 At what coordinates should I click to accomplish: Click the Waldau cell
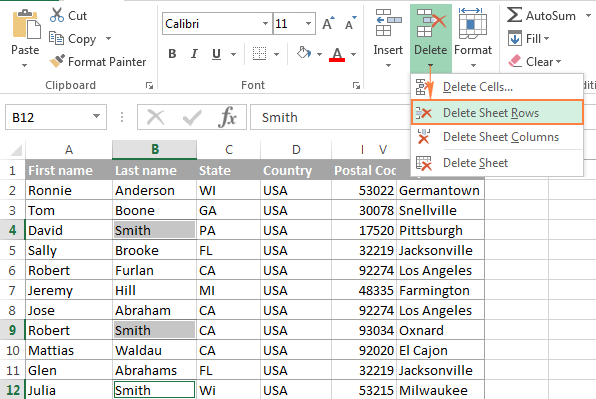[154, 350]
